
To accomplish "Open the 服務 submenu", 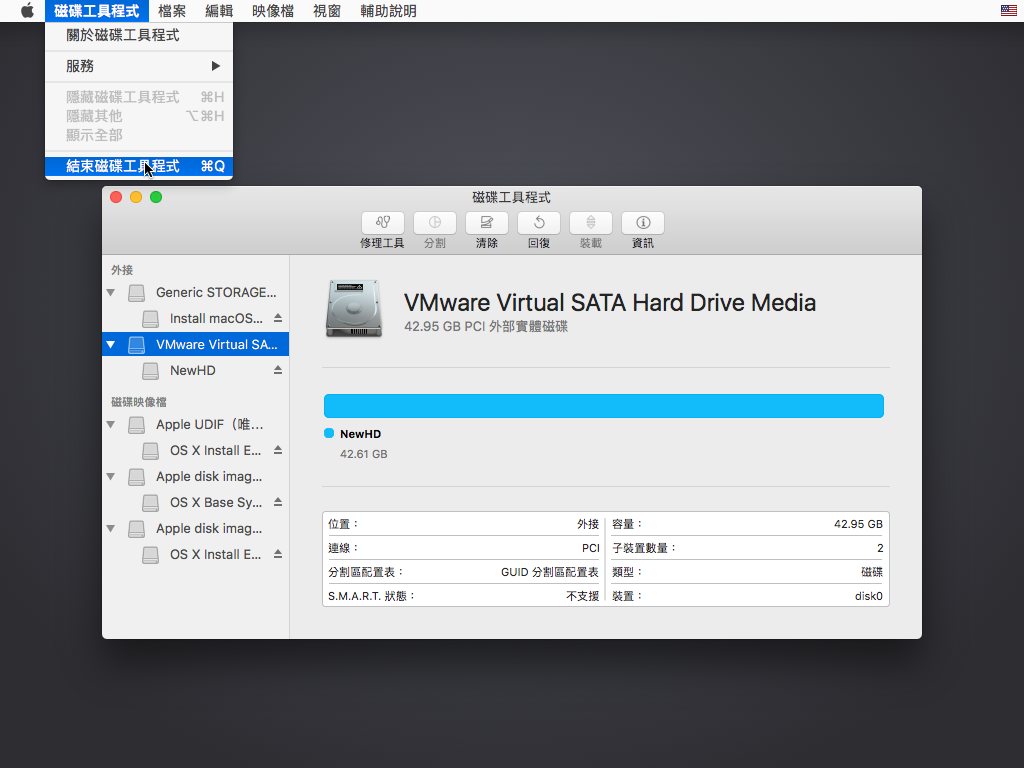I will tap(138, 66).
